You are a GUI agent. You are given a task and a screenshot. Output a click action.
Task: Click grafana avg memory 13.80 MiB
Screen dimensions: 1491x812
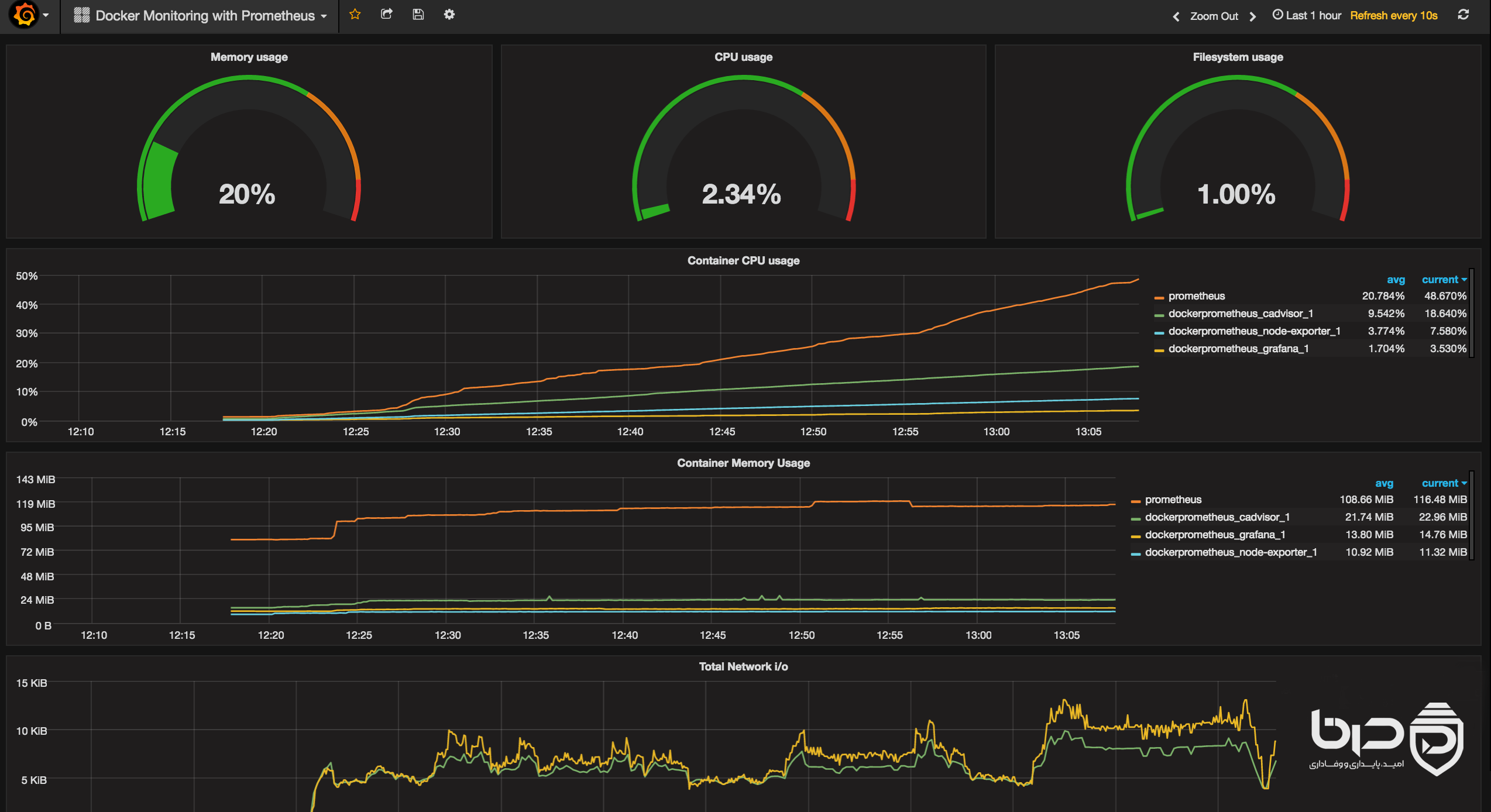(1369, 535)
